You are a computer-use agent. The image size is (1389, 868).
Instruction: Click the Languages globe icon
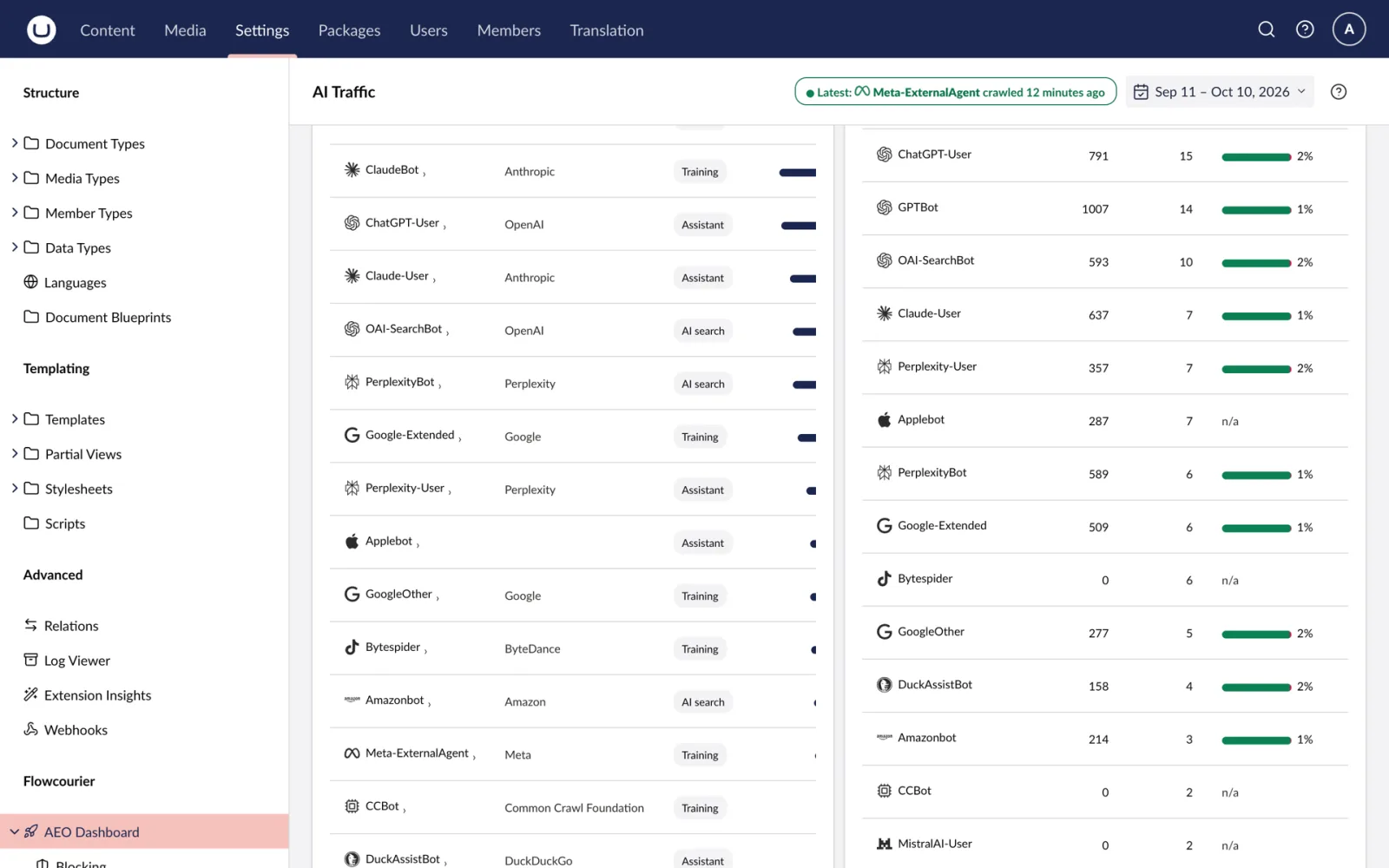tap(31, 282)
